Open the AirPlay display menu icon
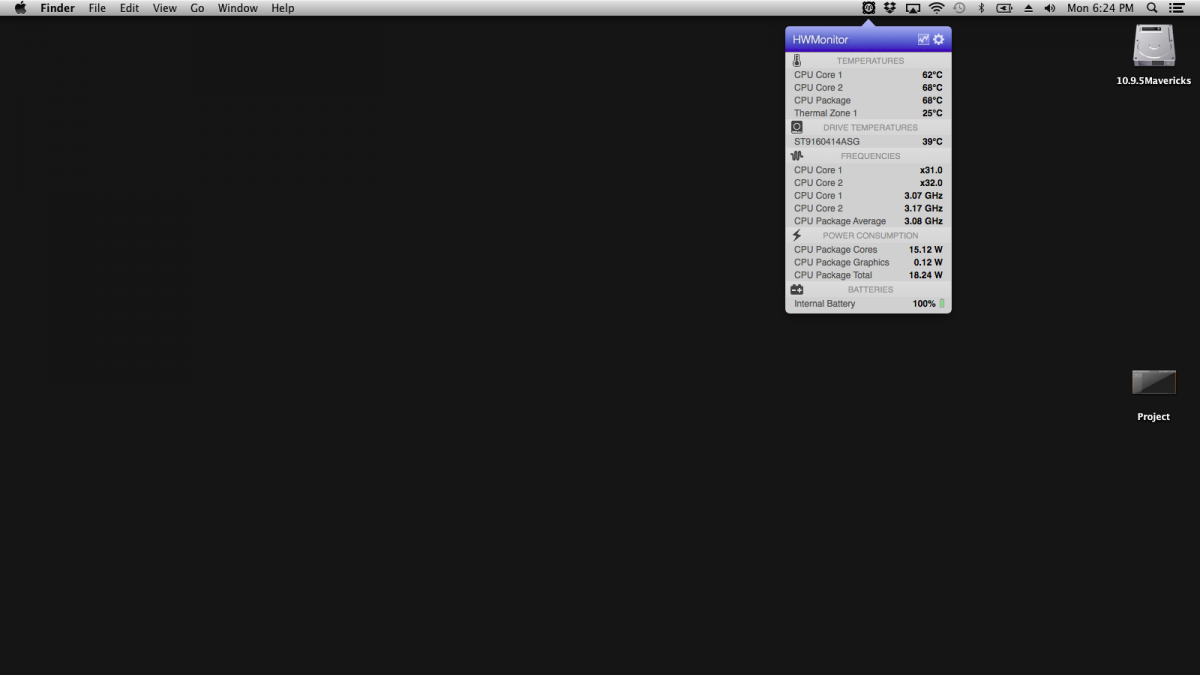 (913, 8)
